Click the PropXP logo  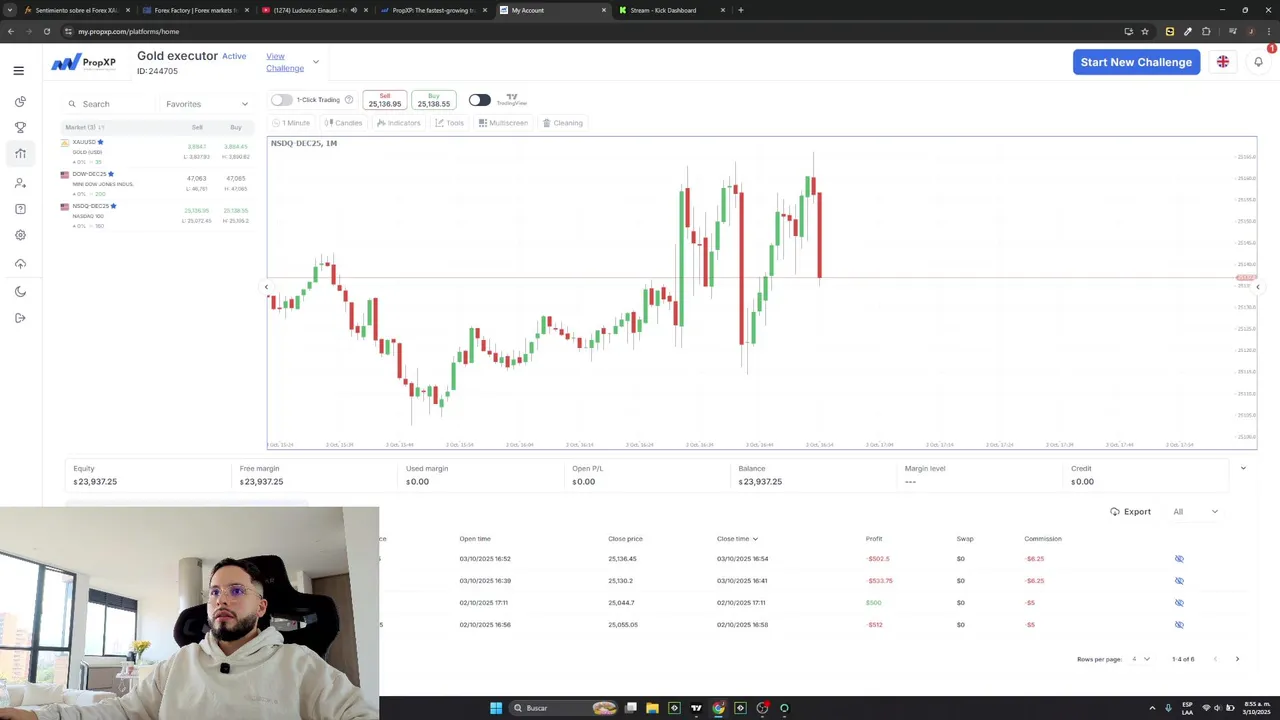click(x=84, y=62)
